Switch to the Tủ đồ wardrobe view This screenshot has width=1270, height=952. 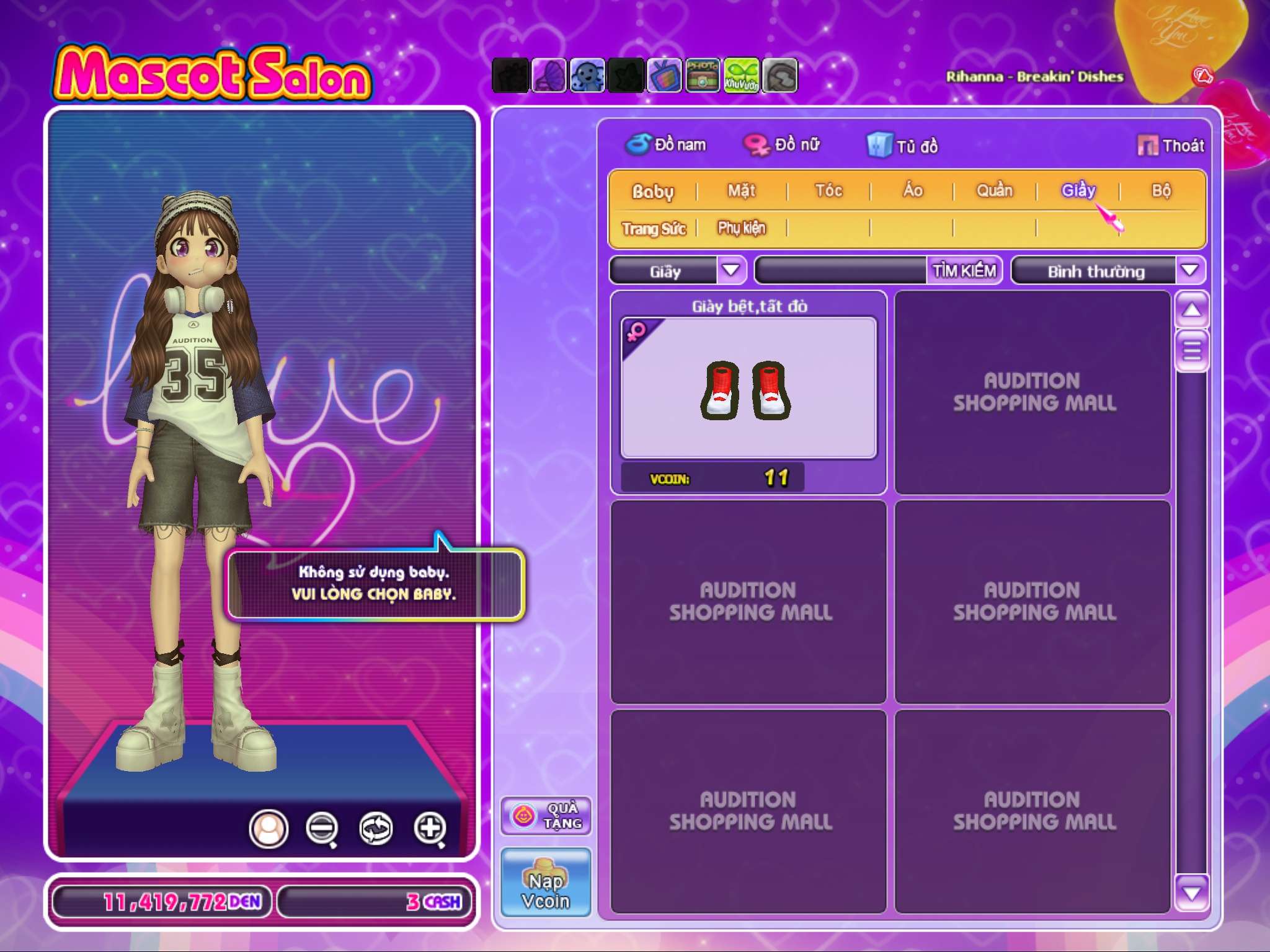pyautogui.click(x=903, y=146)
